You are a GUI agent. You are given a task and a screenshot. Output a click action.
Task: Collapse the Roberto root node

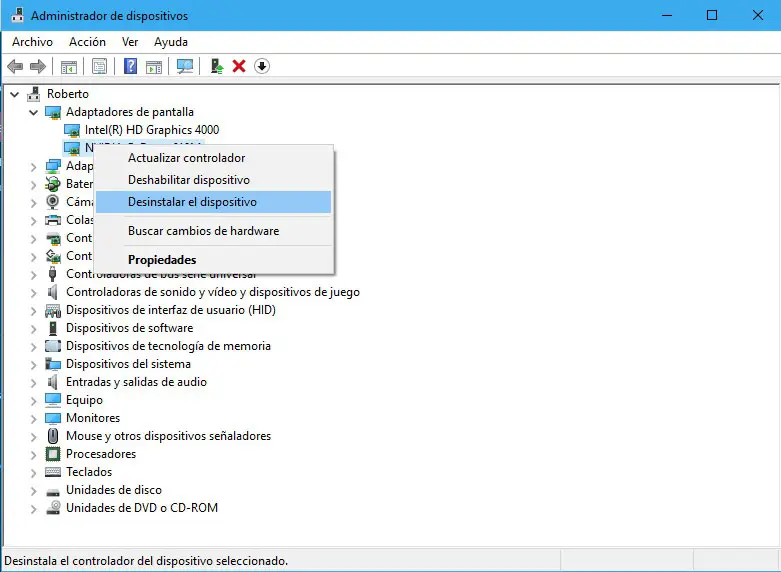(x=15, y=94)
